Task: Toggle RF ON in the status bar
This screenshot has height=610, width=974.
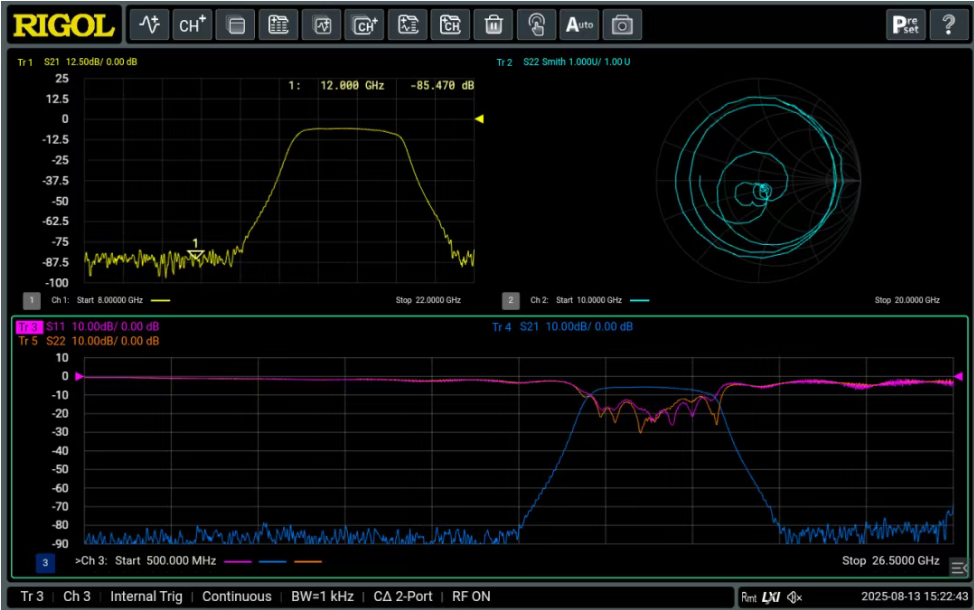Action: pos(471,596)
